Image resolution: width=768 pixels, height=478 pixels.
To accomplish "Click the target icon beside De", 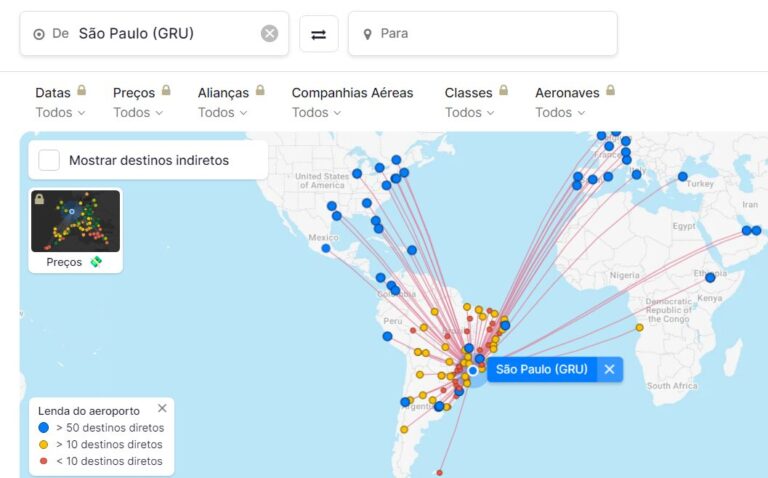I will (39, 34).
